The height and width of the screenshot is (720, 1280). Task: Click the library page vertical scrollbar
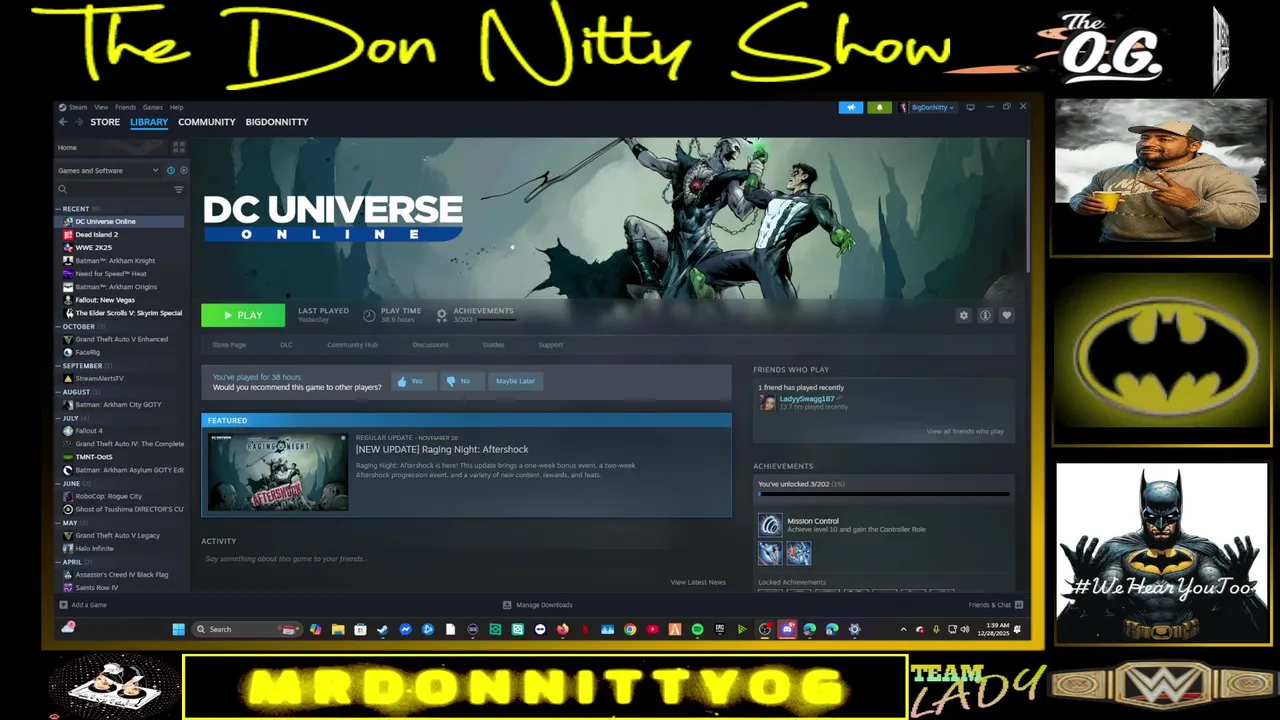pyautogui.click(x=1027, y=205)
